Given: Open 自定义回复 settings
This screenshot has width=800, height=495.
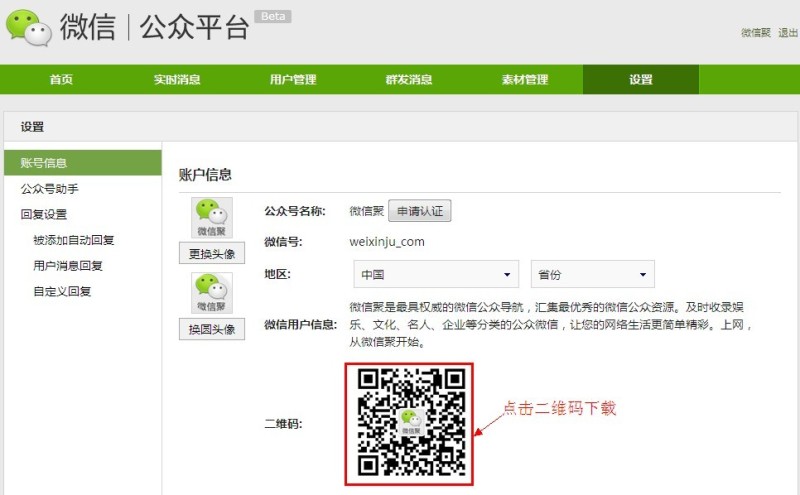Looking at the screenshot, I should [62, 291].
